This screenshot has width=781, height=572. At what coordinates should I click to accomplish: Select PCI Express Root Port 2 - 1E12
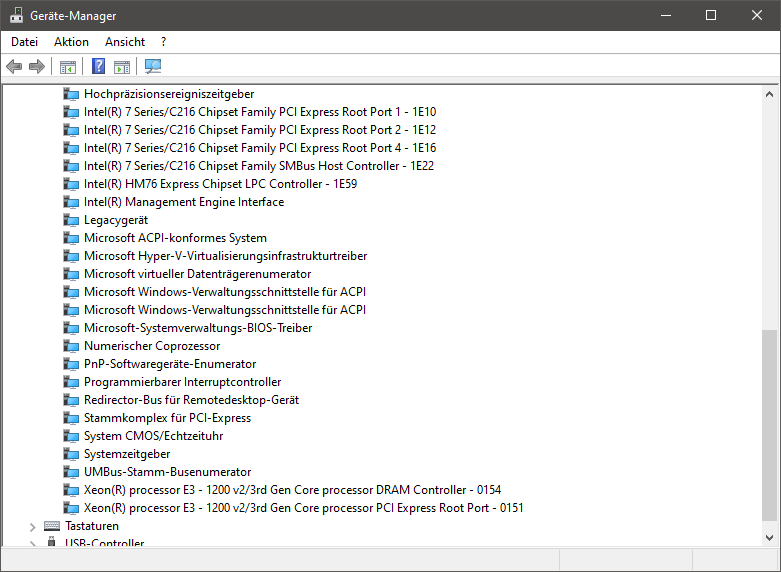click(x=260, y=130)
